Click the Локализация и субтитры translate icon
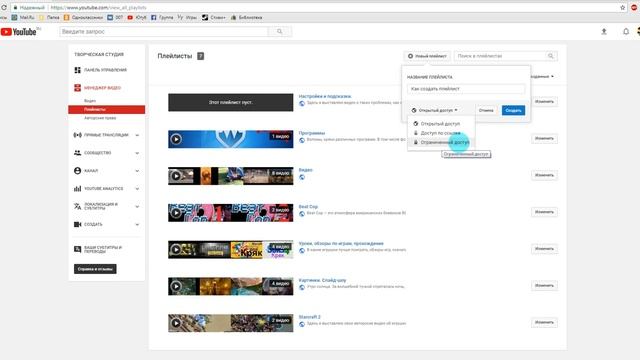Image resolution: width=640 pixels, height=360 pixels. point(78,207)
